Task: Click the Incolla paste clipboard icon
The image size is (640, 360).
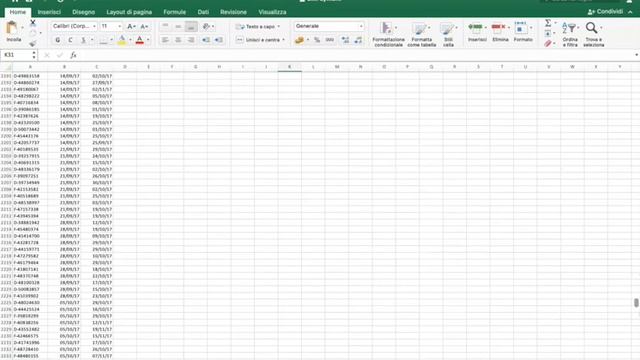Action: coord(12,28)
